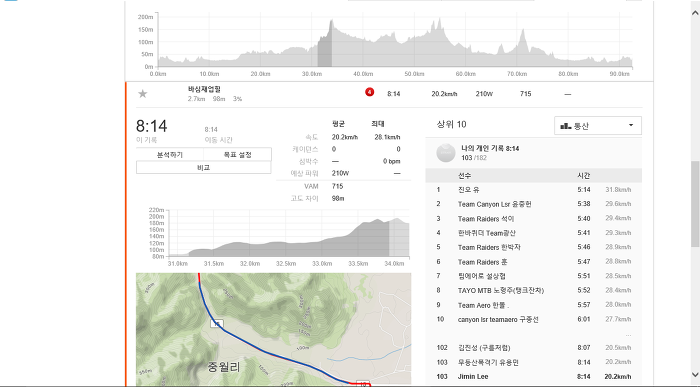
Task: Open athlete Team Canyon Lsr in rank 2
Action: pos(494,204)
